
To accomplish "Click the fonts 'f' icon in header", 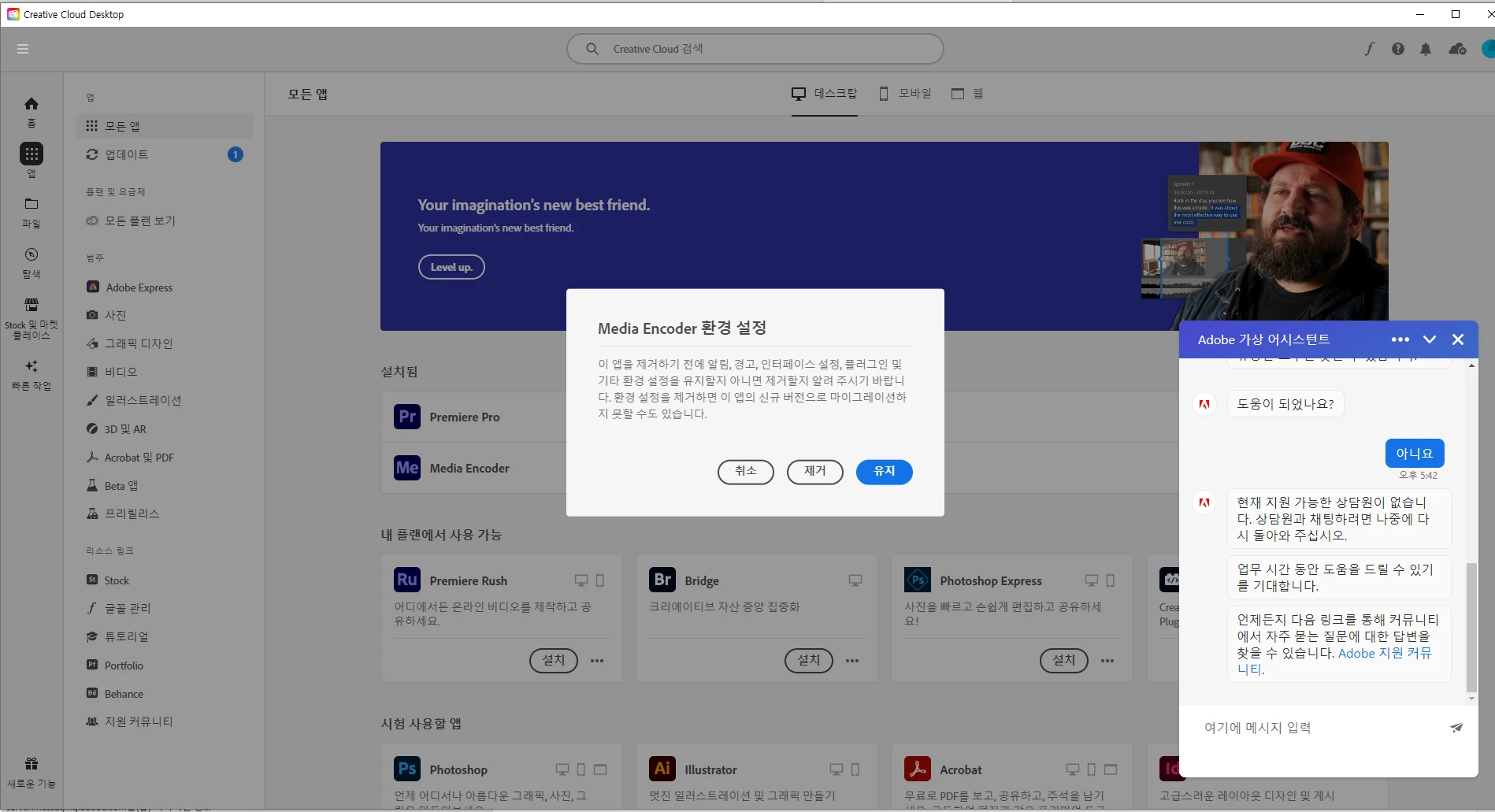I will [1369, 49].
